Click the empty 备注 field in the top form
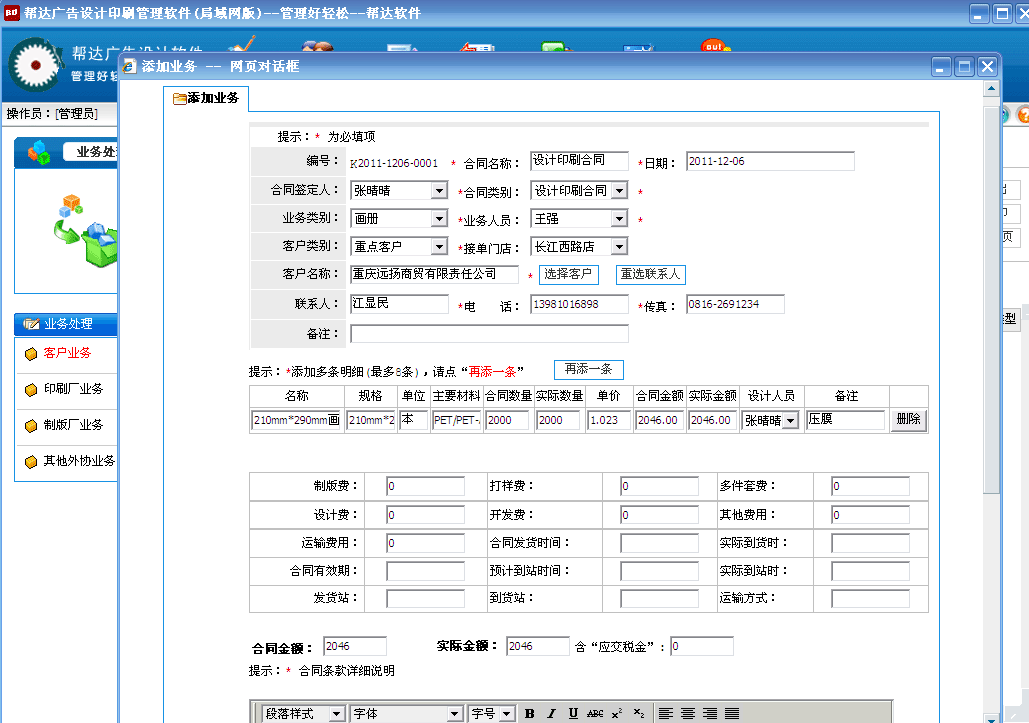The height and width of the screenshot is (723, 1029). point(489,334)
